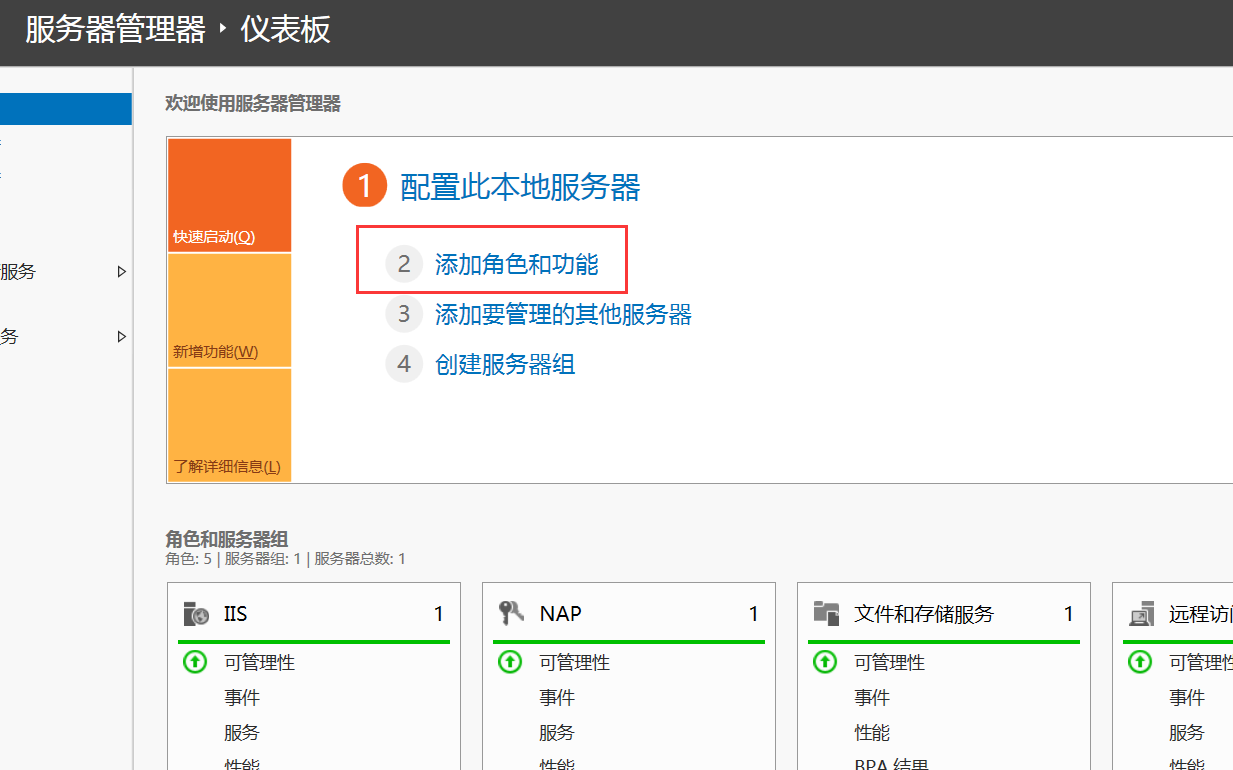Screen dimensions: 1233x770
Task: Click green 可管理性 status icon under 文件和存储服务
Action: [825, 662]
